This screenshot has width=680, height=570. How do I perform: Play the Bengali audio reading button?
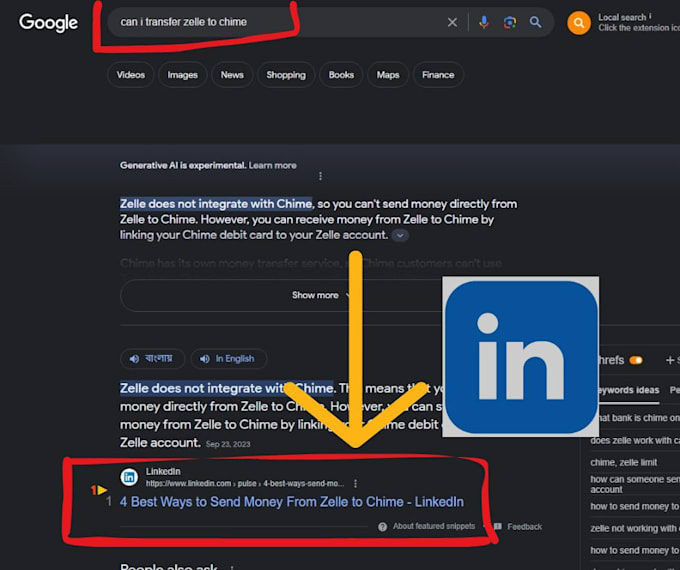click(153, 359)
